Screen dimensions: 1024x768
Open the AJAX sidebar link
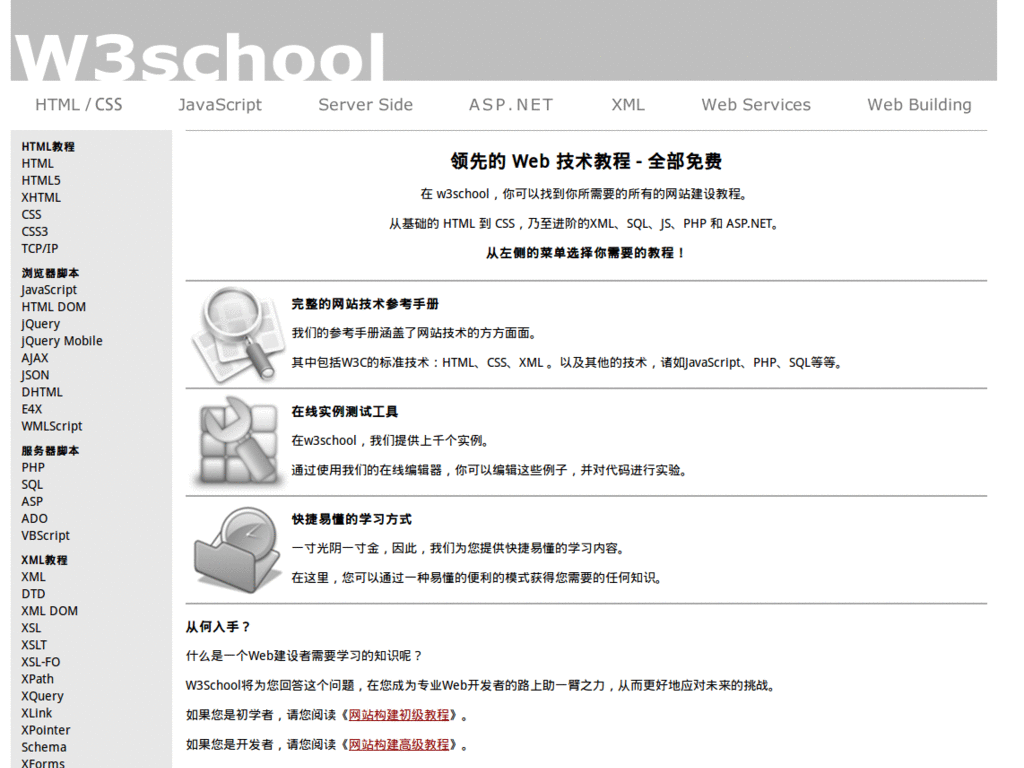34,357
